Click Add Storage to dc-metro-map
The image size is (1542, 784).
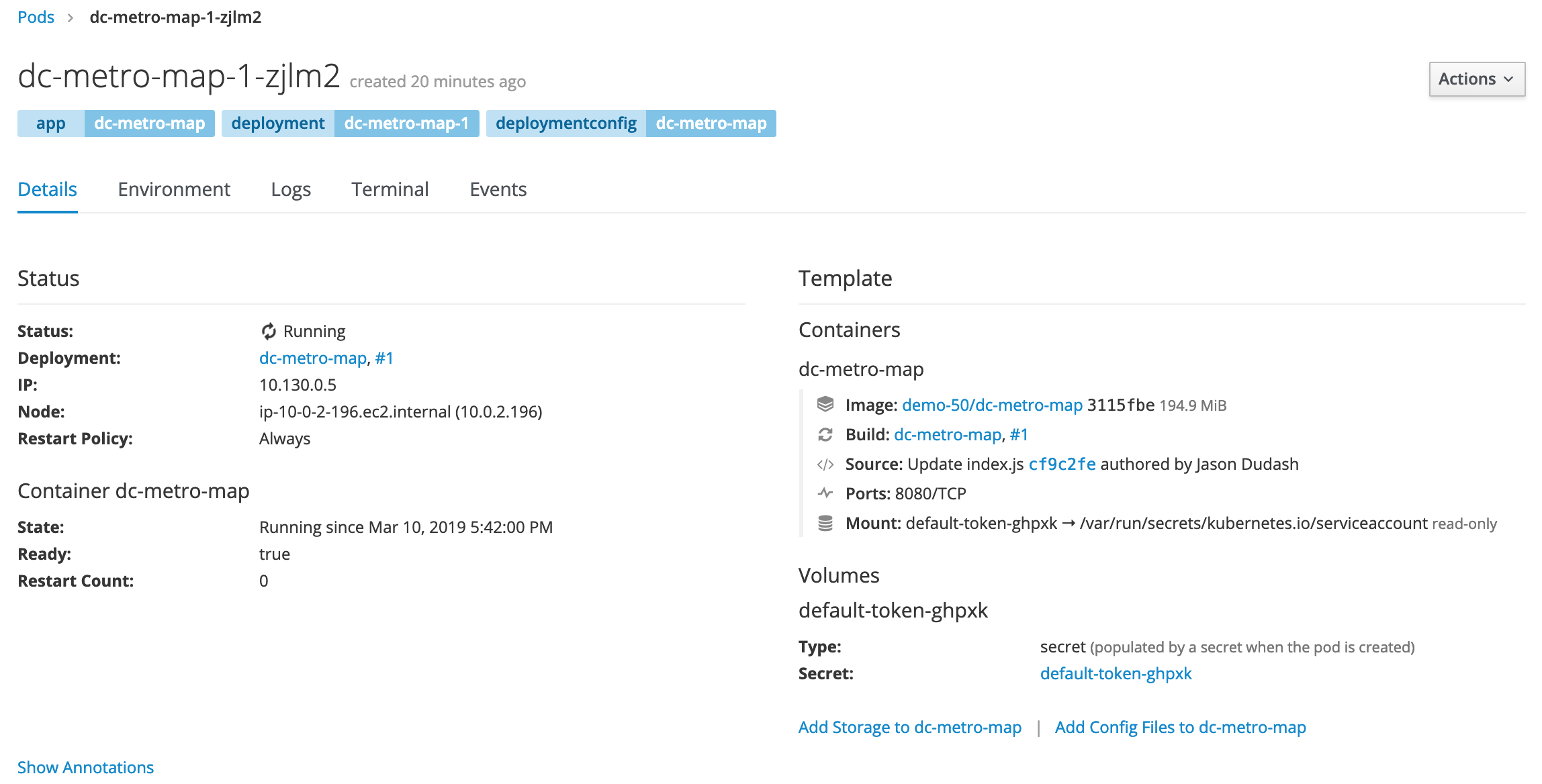tap(910, 727)
